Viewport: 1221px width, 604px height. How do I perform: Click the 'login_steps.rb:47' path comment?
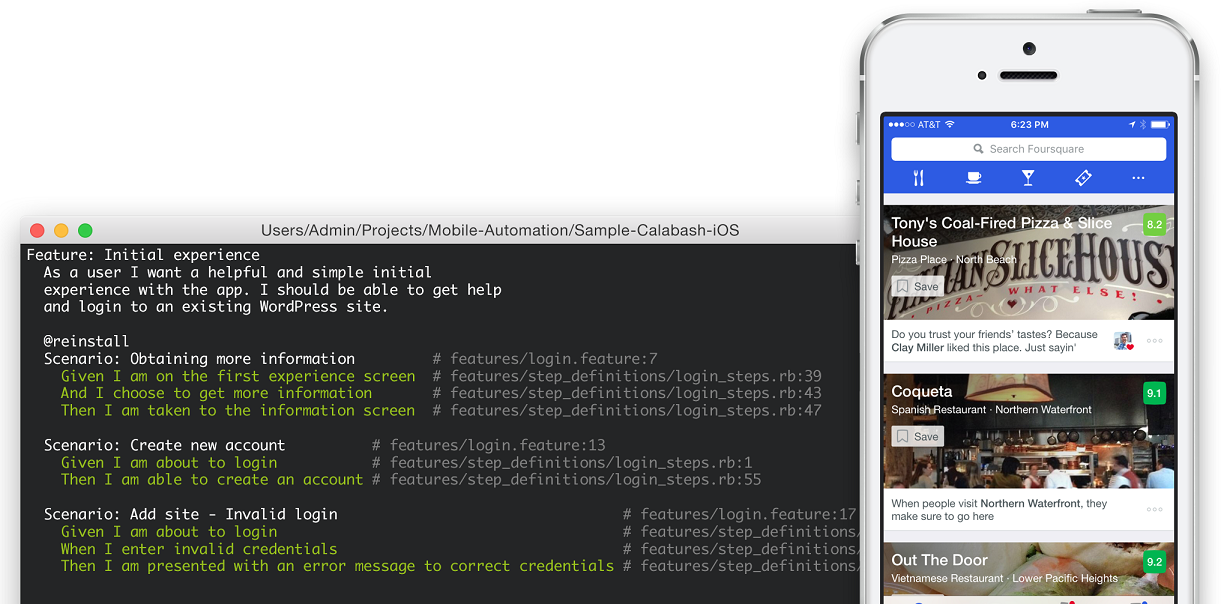627,410
